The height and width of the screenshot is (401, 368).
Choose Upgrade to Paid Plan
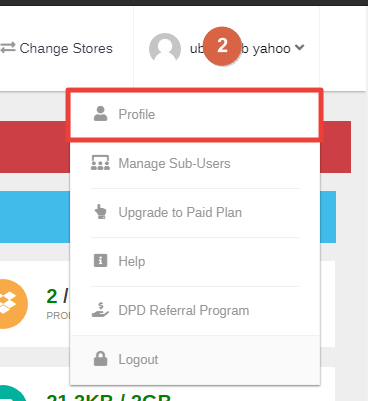[x=195, y=212]
